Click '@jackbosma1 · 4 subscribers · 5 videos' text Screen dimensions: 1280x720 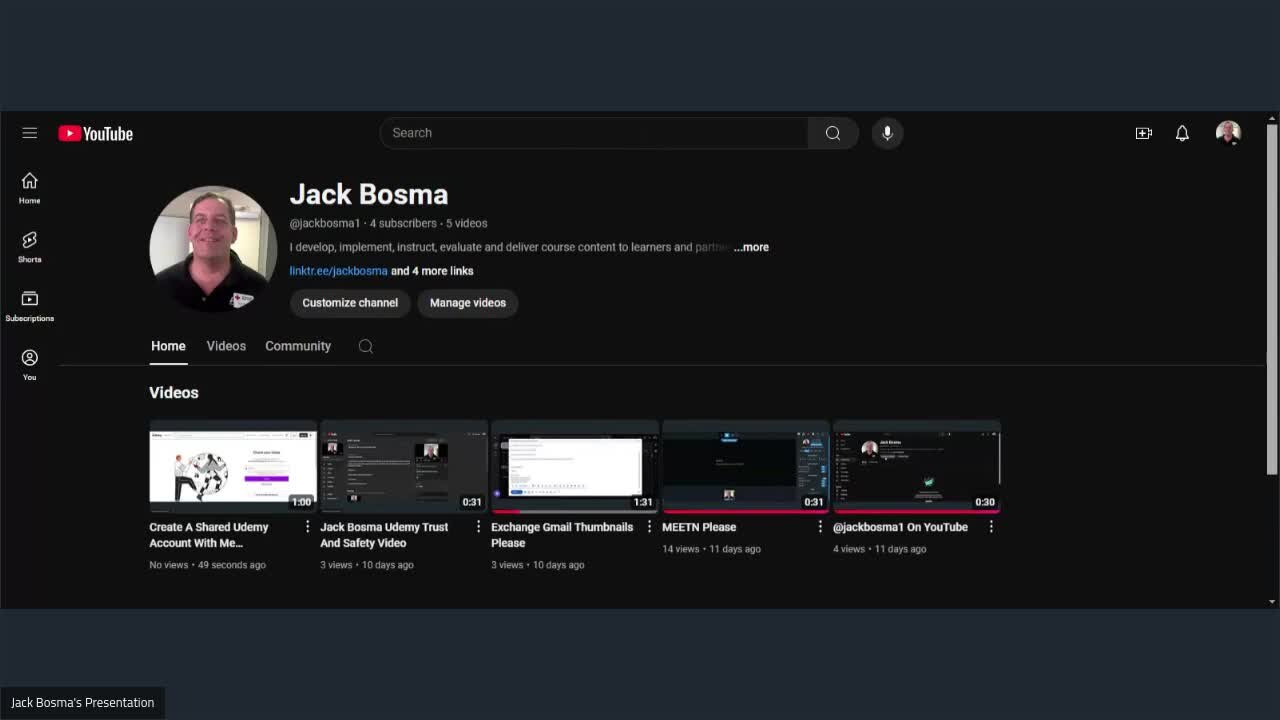point(389,223)
